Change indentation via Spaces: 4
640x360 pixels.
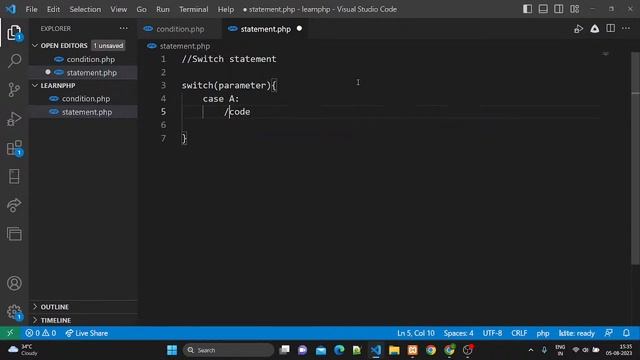458,333
